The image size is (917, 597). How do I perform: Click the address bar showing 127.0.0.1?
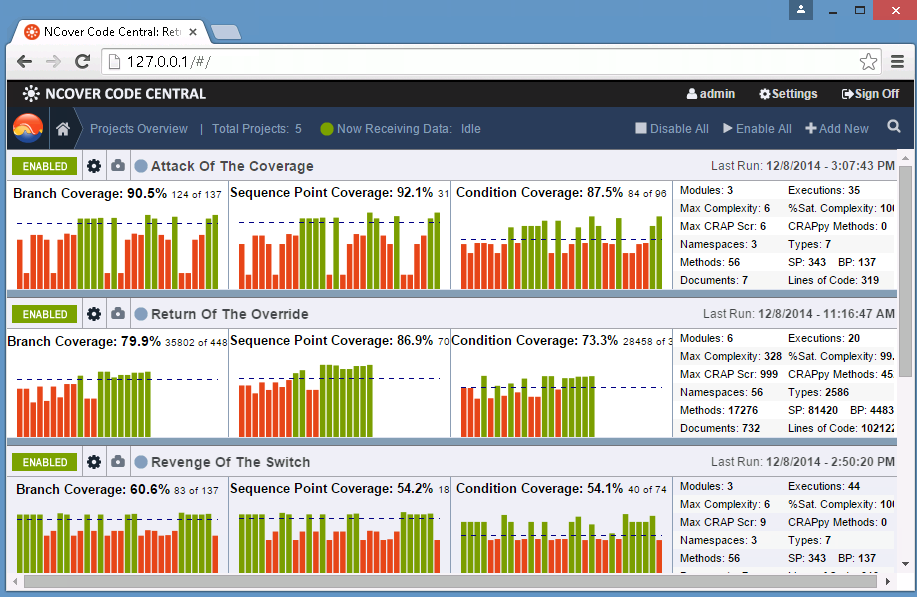point(480,61)
